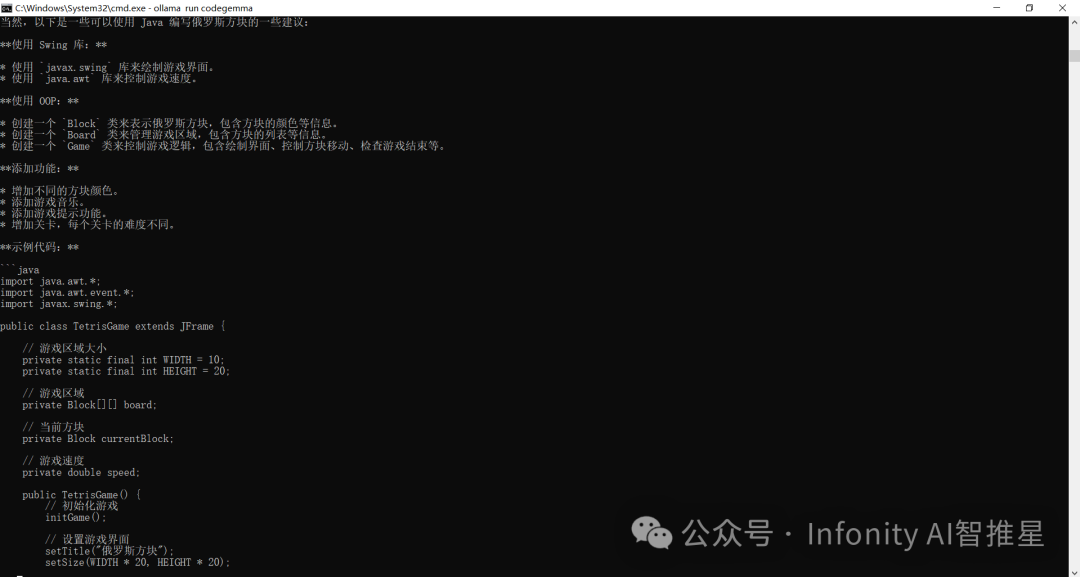Screen dimensions: 1080x577
Task: Click the line '添加游戏提示功能'
Action: click(54, 213)
